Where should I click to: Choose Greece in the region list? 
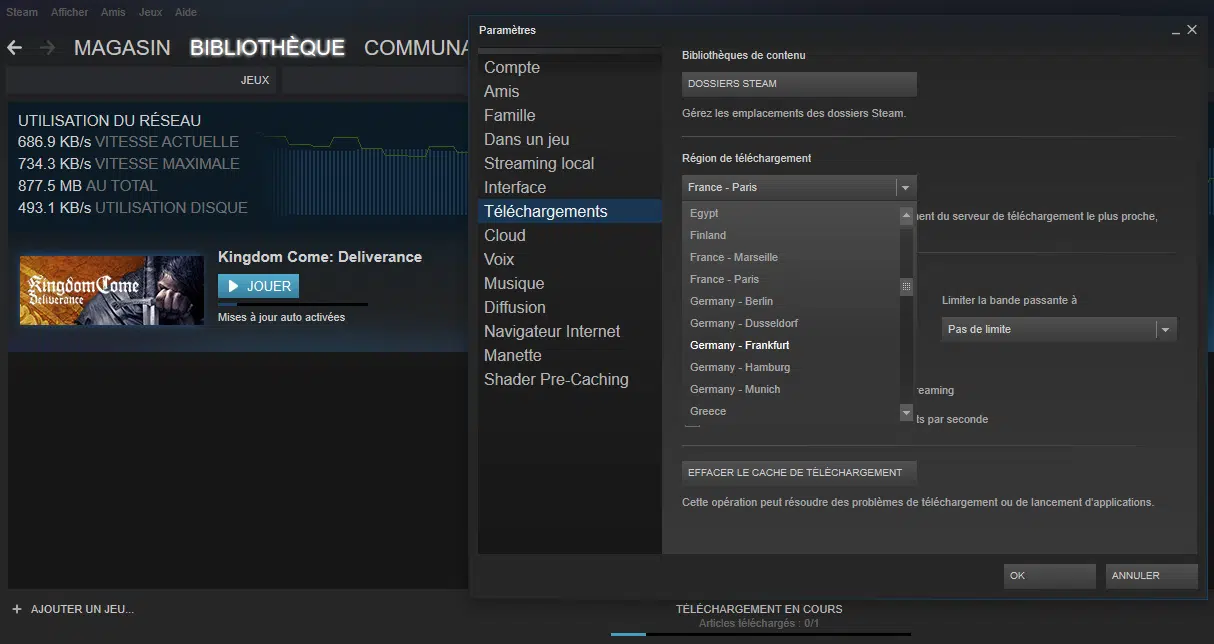pyautogui.click(x=791, y=411)
